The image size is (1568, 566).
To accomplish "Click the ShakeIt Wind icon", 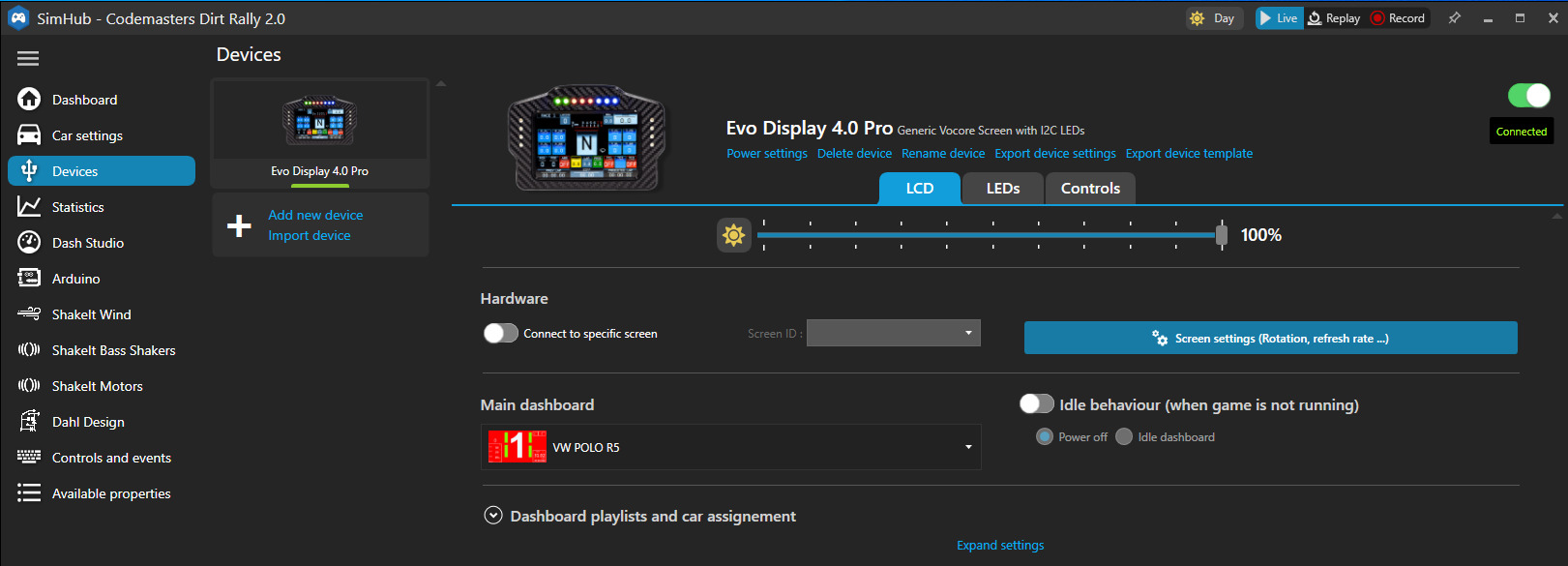I will click(x=29, y=313).
